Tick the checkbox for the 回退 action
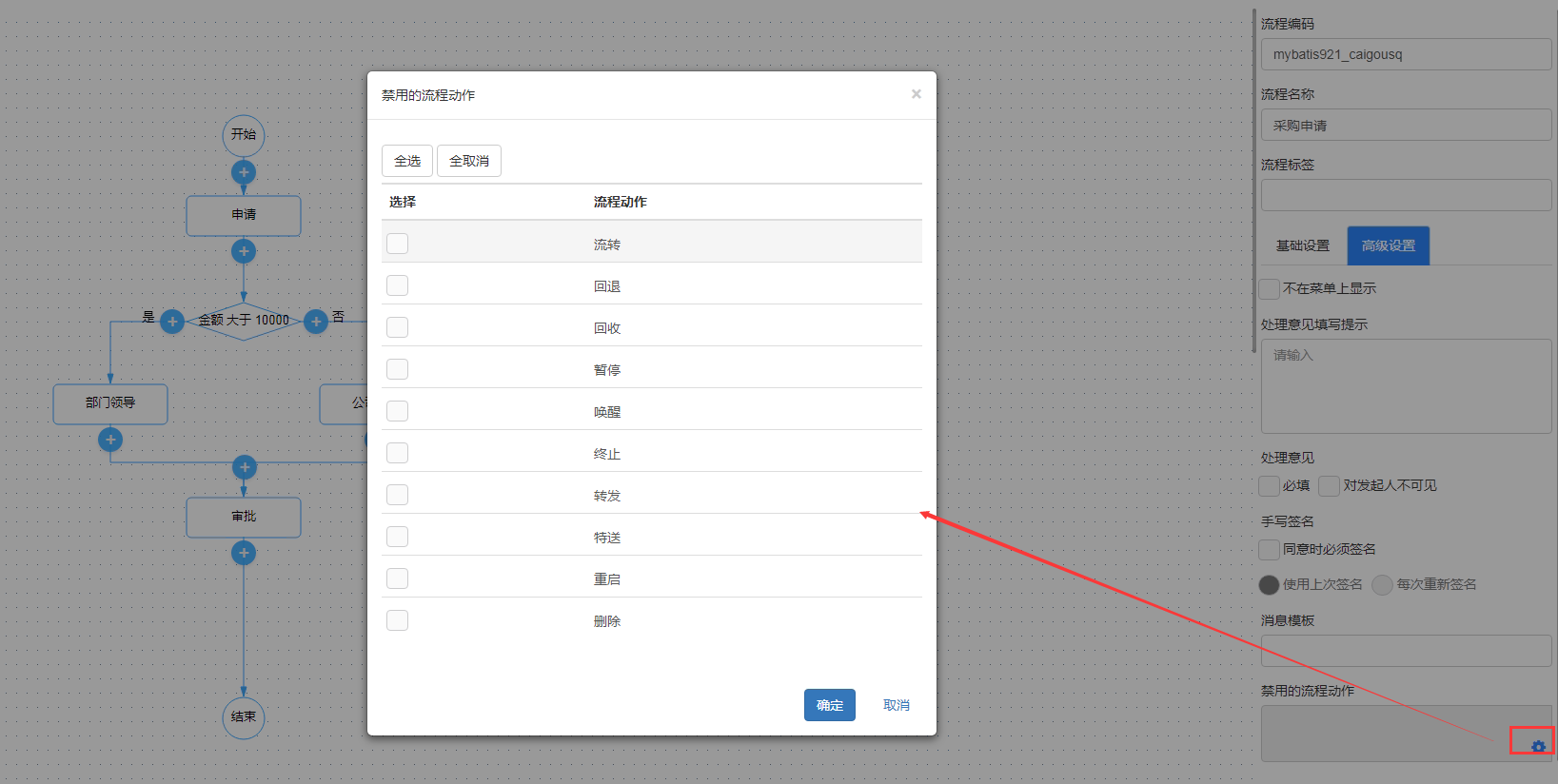Image resolution: width=1558 pixels, height=784 pixels. pyautogui.click(x=398, y=285)
